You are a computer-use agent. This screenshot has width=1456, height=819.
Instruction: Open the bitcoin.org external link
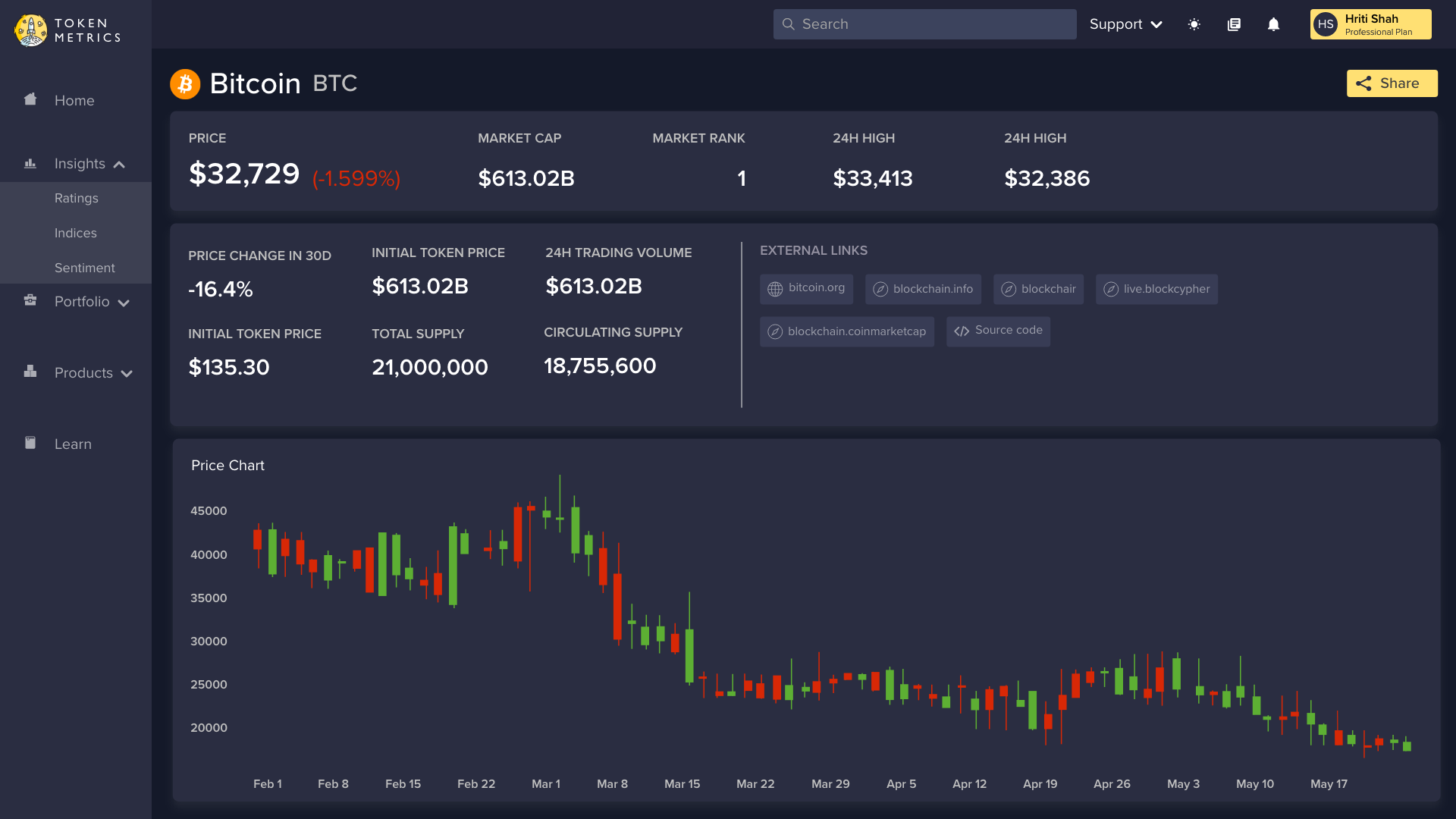(x=806, y=288)
